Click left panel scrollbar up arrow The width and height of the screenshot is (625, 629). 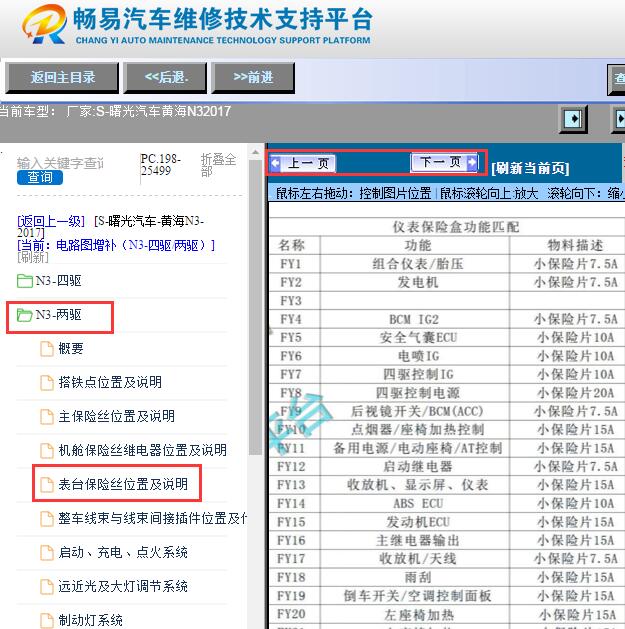255,152
